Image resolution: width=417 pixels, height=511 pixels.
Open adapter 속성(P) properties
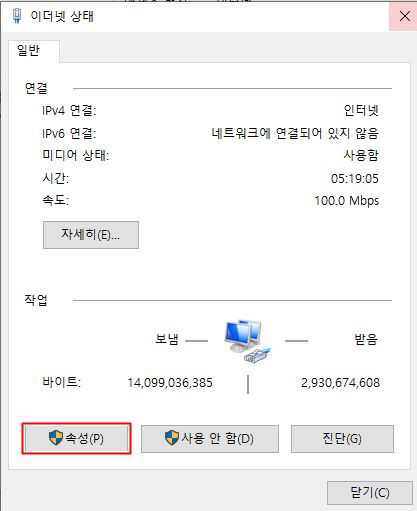(77, 439)
